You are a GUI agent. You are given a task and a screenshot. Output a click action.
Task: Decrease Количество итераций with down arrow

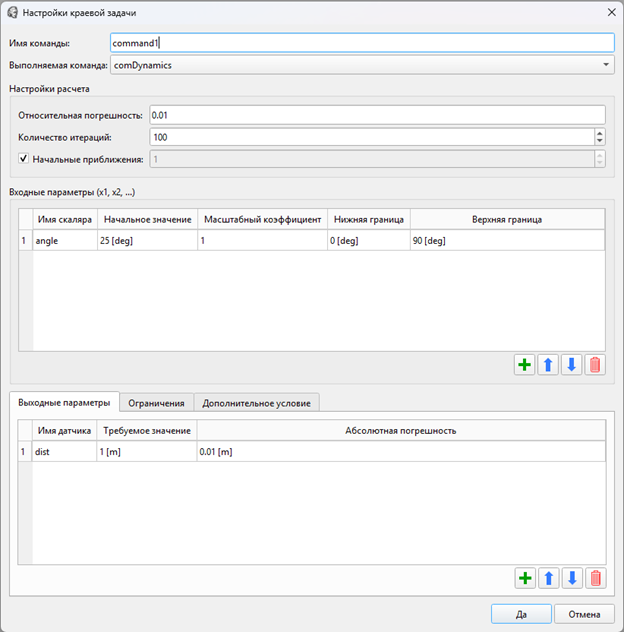599,141
